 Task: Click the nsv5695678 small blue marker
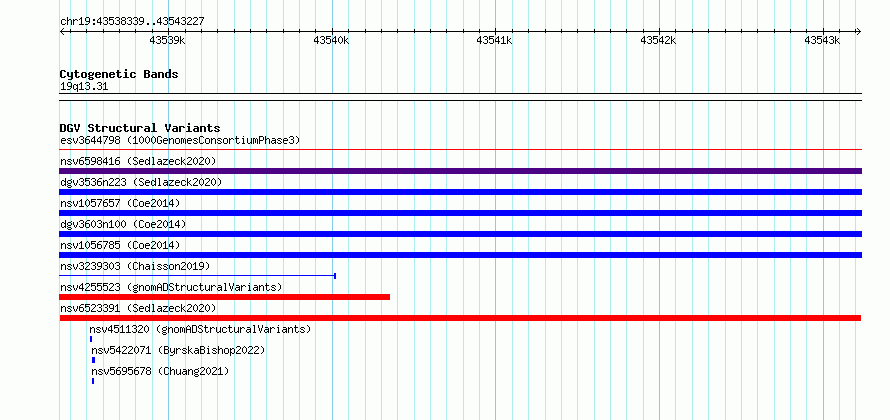point(93,381)
